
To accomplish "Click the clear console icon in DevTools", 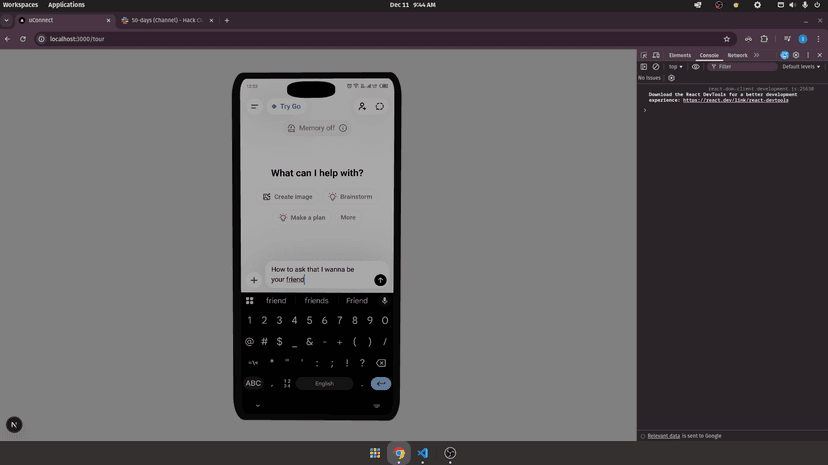I will pyautogui.click(x=656, y=67).
